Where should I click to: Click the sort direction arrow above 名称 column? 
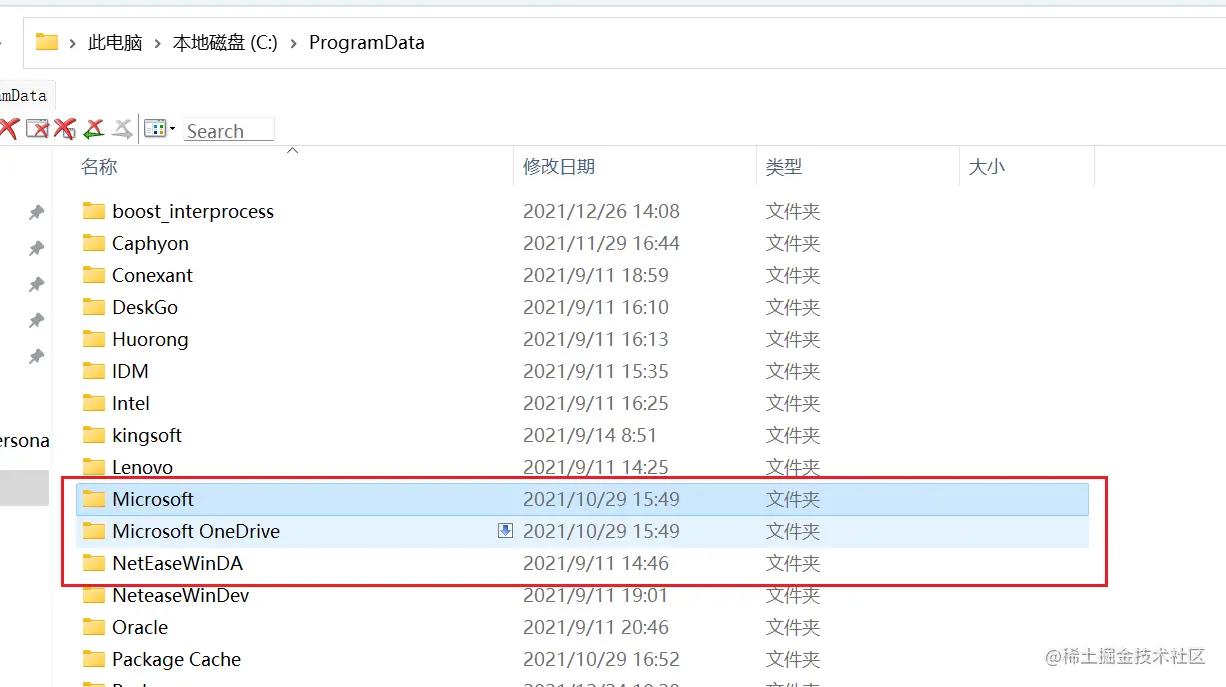click(292, 151)
